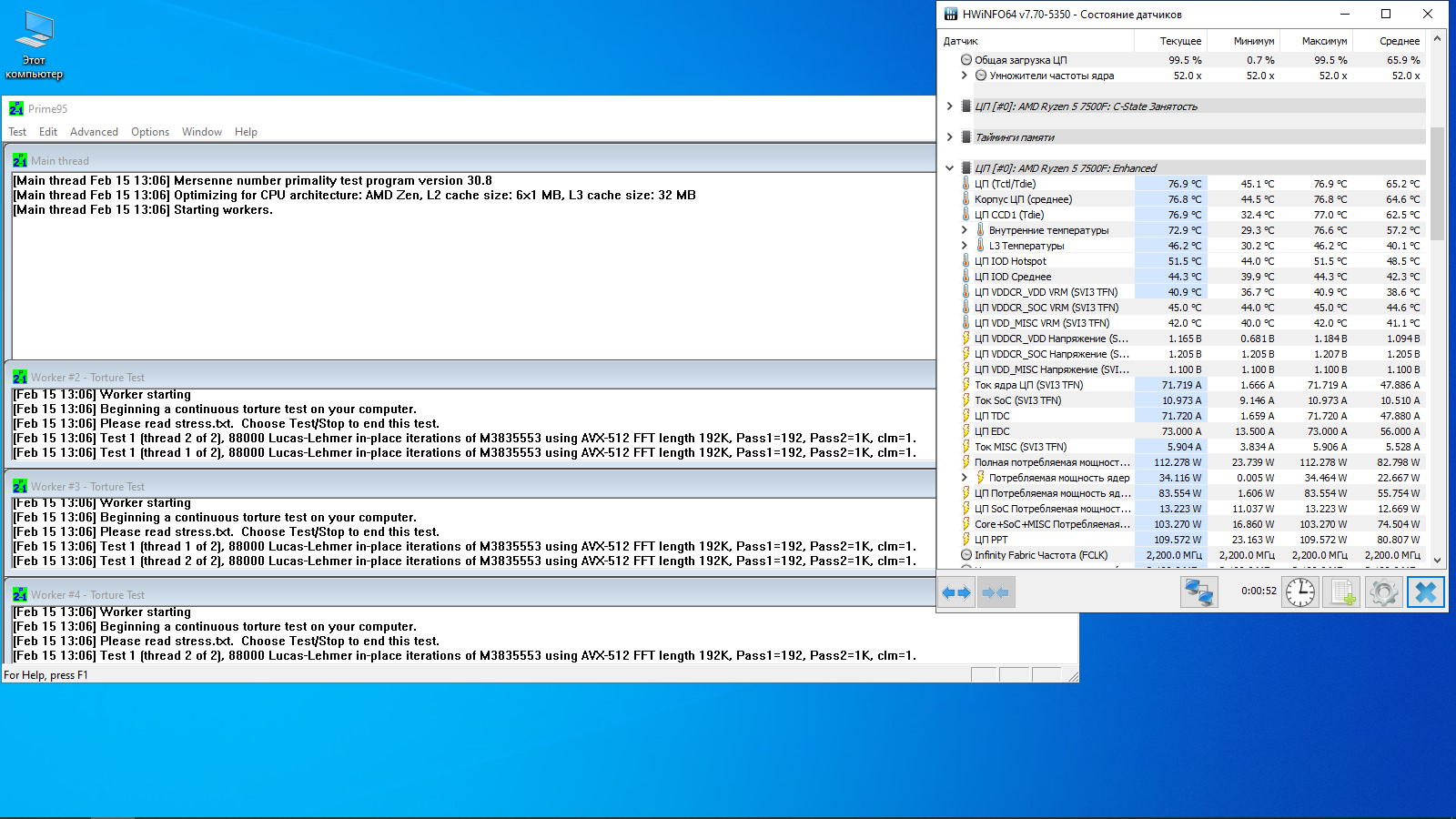Click the Датчик column header
The height and width of the screenshot is (819, 1456).
(1036, 41)
